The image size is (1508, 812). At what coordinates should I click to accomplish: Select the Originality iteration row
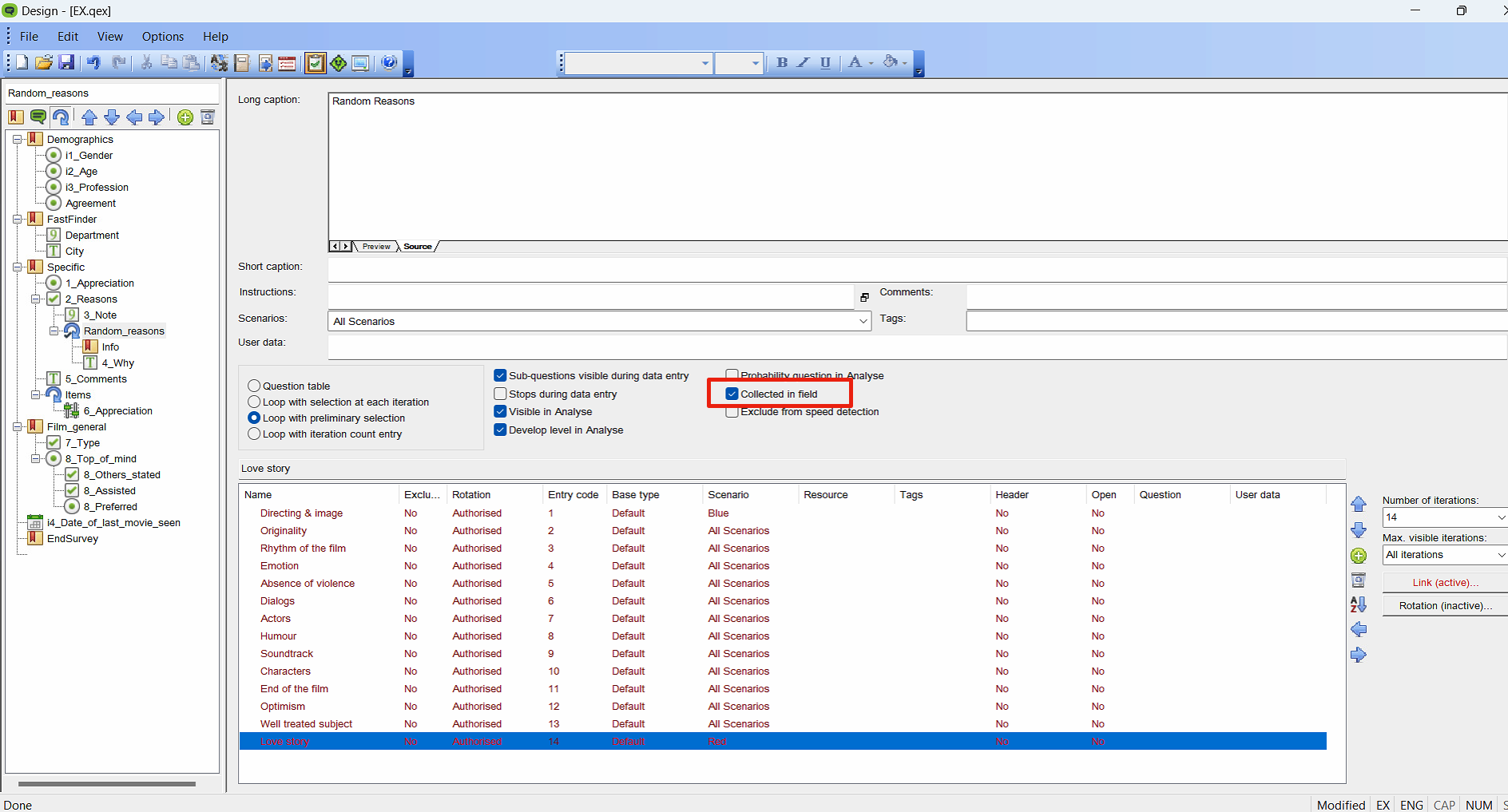[783, 531]
